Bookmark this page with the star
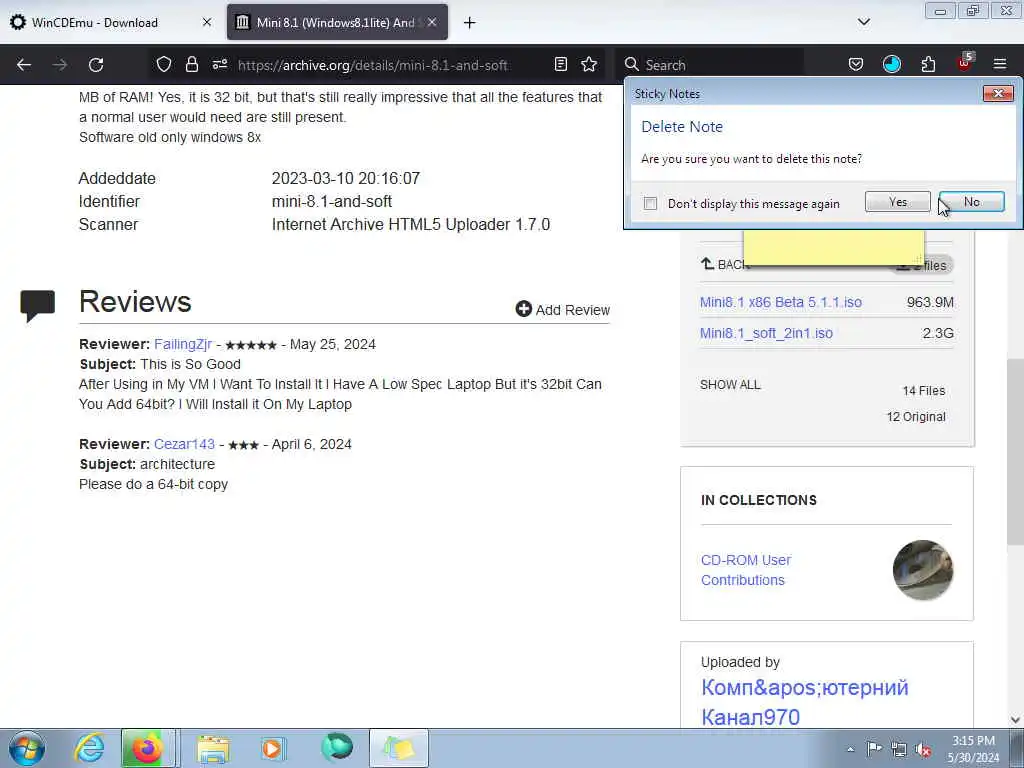 [x=589, y=64]
